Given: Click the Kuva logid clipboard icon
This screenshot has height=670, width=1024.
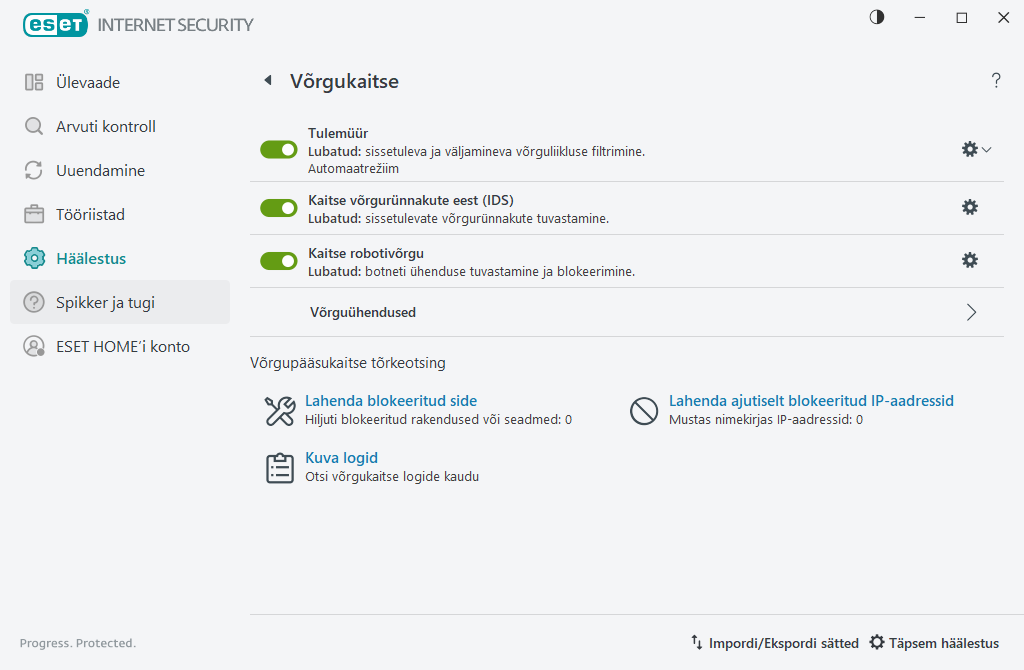Looking at the screenshot, I should (x=280, y=468).
